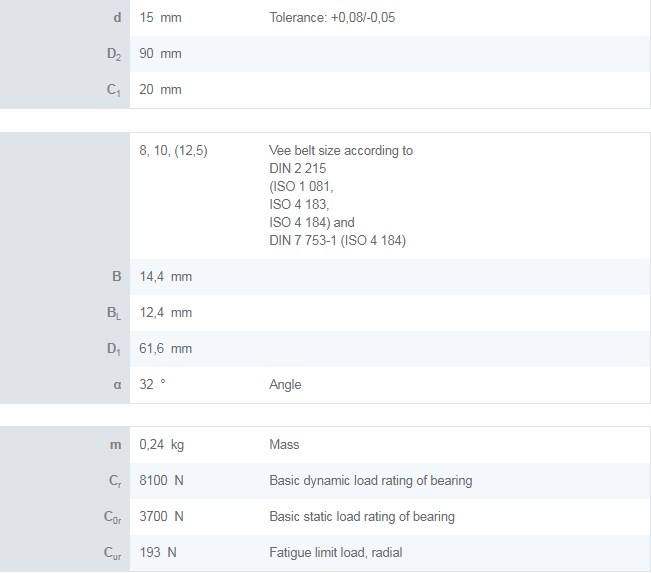Click the C0r parameter label
The image size is (651, 573).
(x=113, y=517)
